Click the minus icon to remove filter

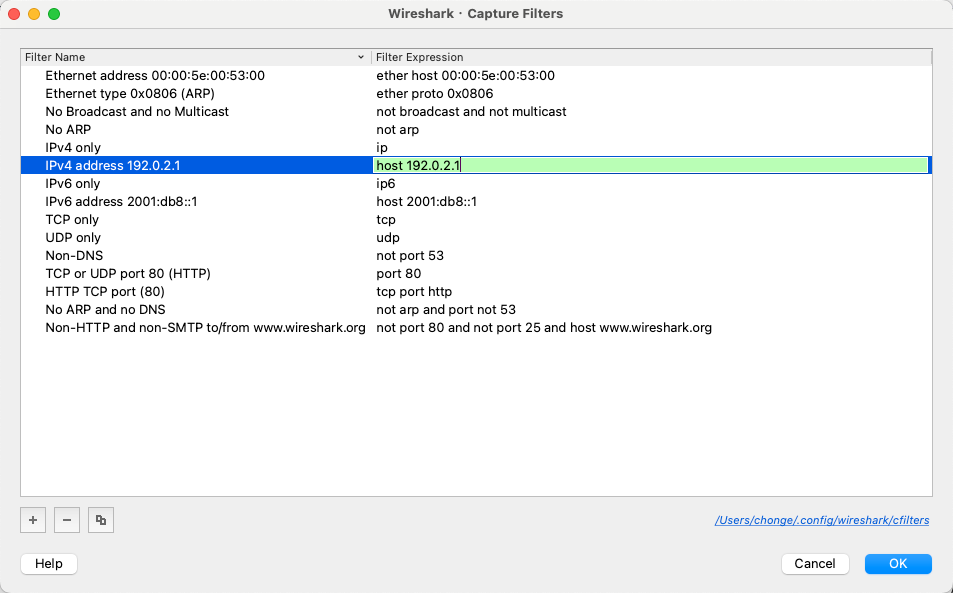point(66,520)
